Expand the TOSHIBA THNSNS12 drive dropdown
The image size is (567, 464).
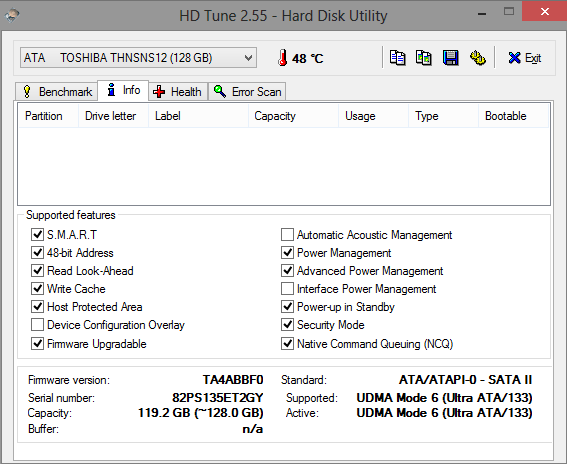pyautogui.click(x=138, y=58)
